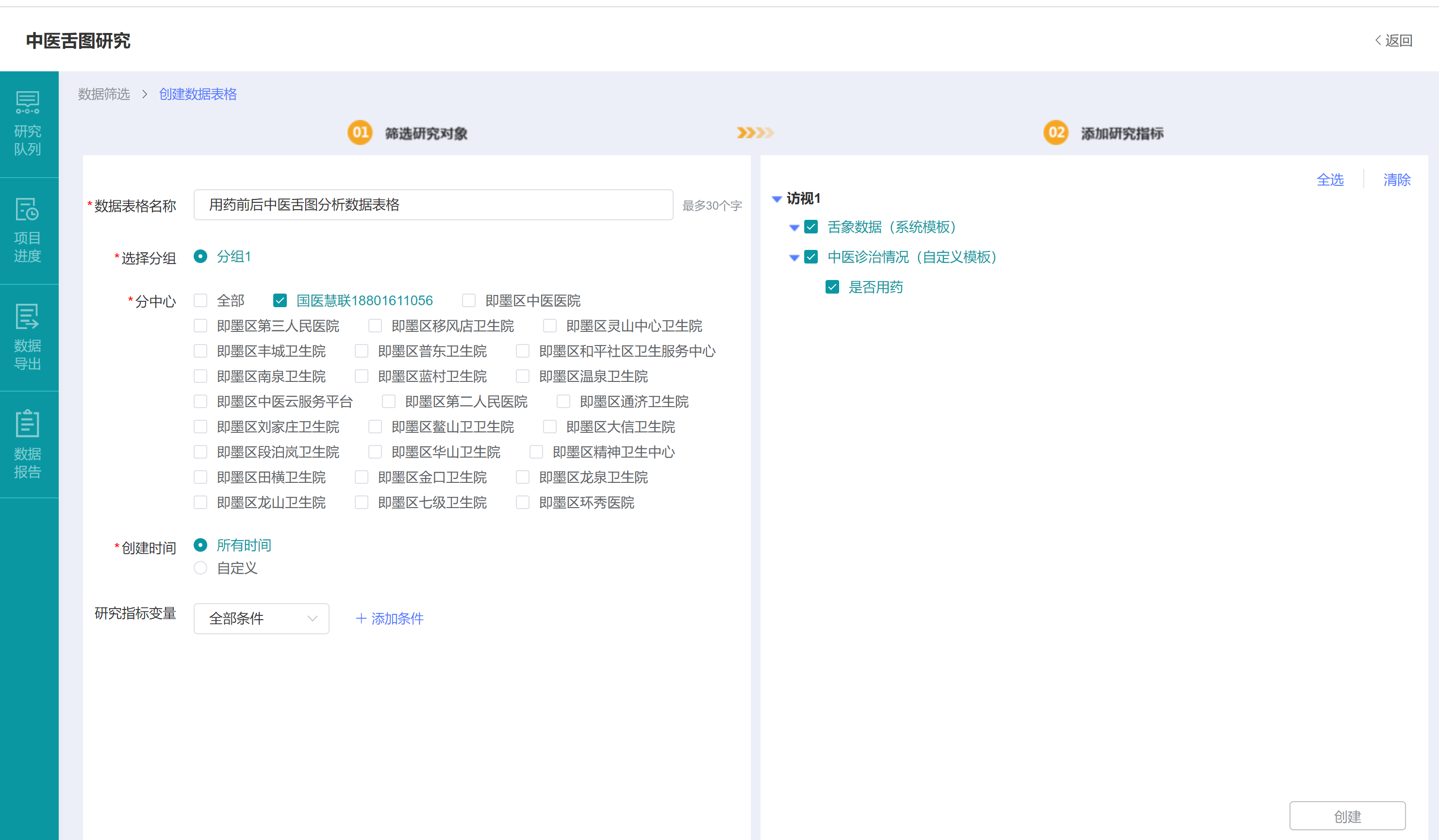Screen dimensions: 1439x840
Task: Open the 数据导出 sidebar icon
Action: [27, 316]
